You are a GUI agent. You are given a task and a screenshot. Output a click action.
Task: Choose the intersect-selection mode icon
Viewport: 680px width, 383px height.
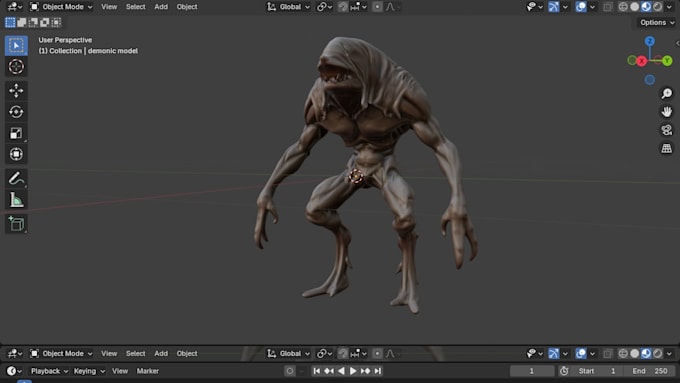[x=56, y=23]
